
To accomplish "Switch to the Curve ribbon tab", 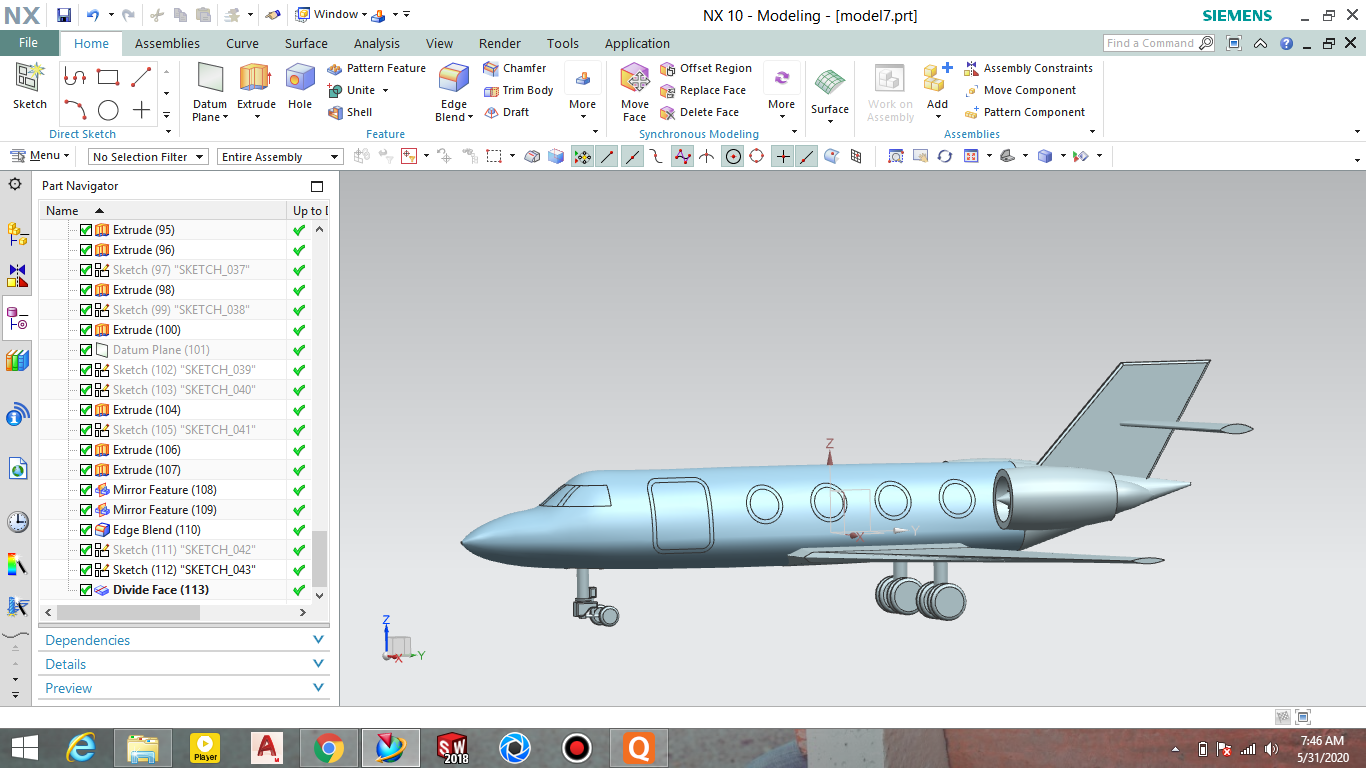I will click(x=242, y=43).
